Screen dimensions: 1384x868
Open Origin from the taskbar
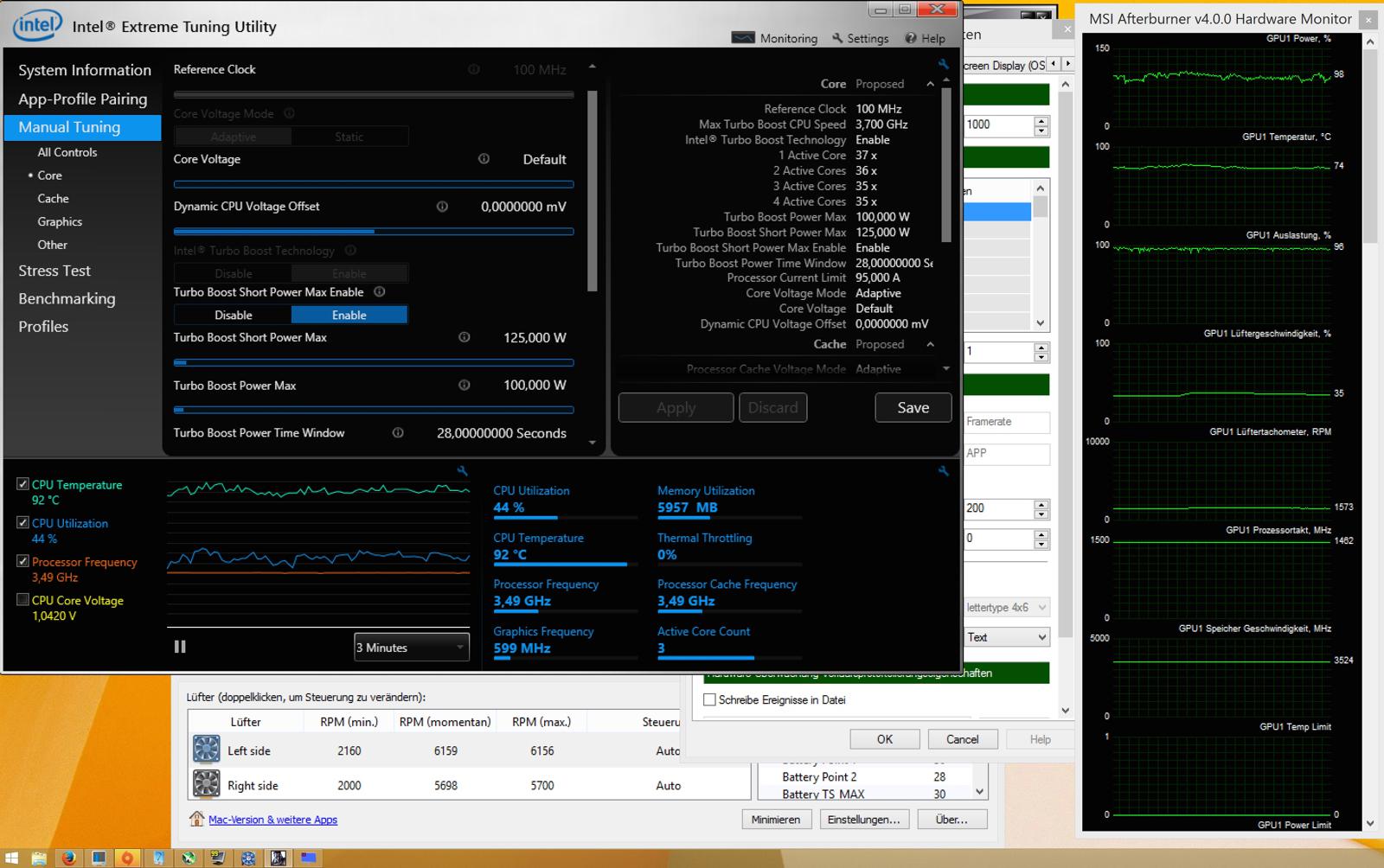(x=127, y=858)
